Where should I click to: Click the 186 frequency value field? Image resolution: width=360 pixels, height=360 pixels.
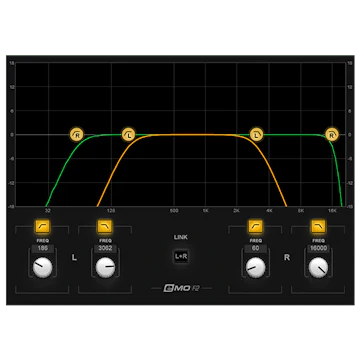point(42,248)
